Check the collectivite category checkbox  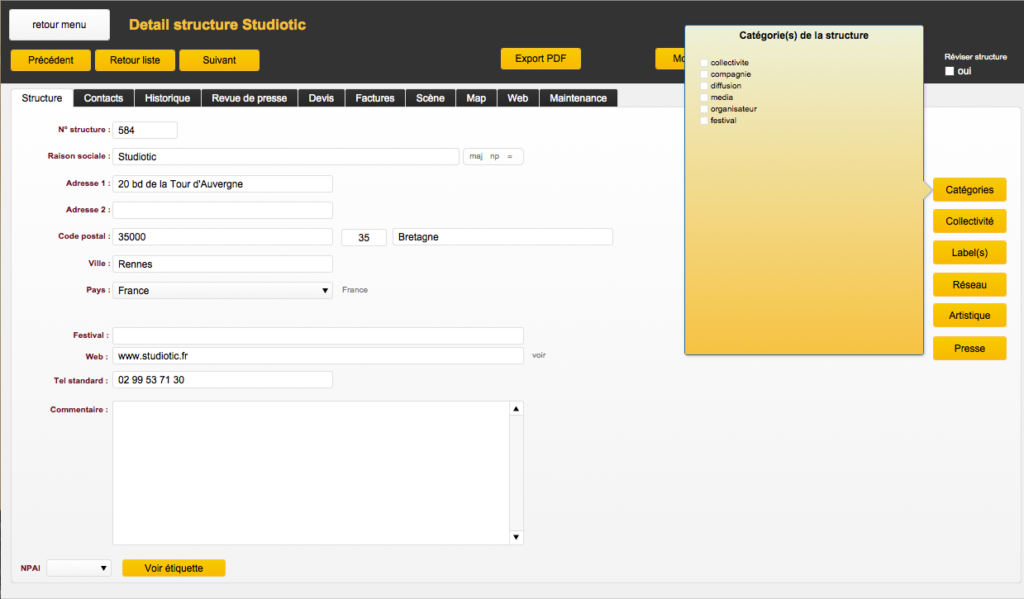point(704,63)
